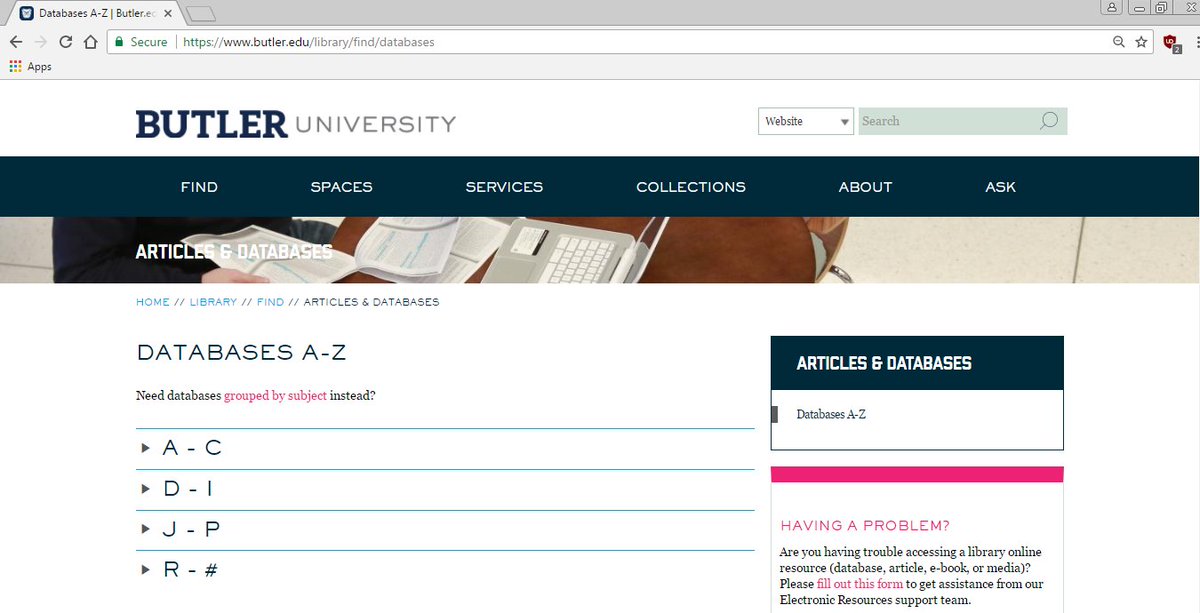
Task: Click the site search magnifier icon
Action: point(1048,121)
